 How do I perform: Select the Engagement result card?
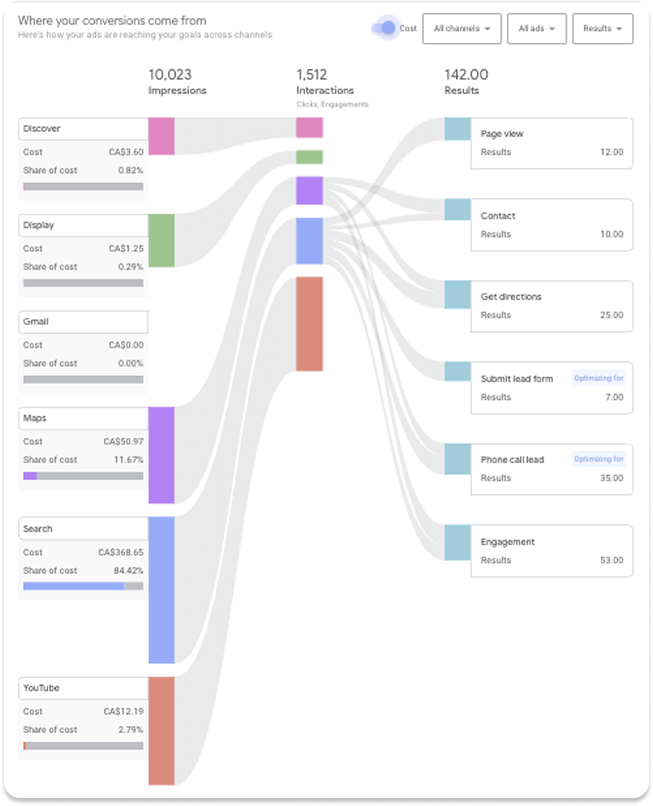click(x=551, y=551)
